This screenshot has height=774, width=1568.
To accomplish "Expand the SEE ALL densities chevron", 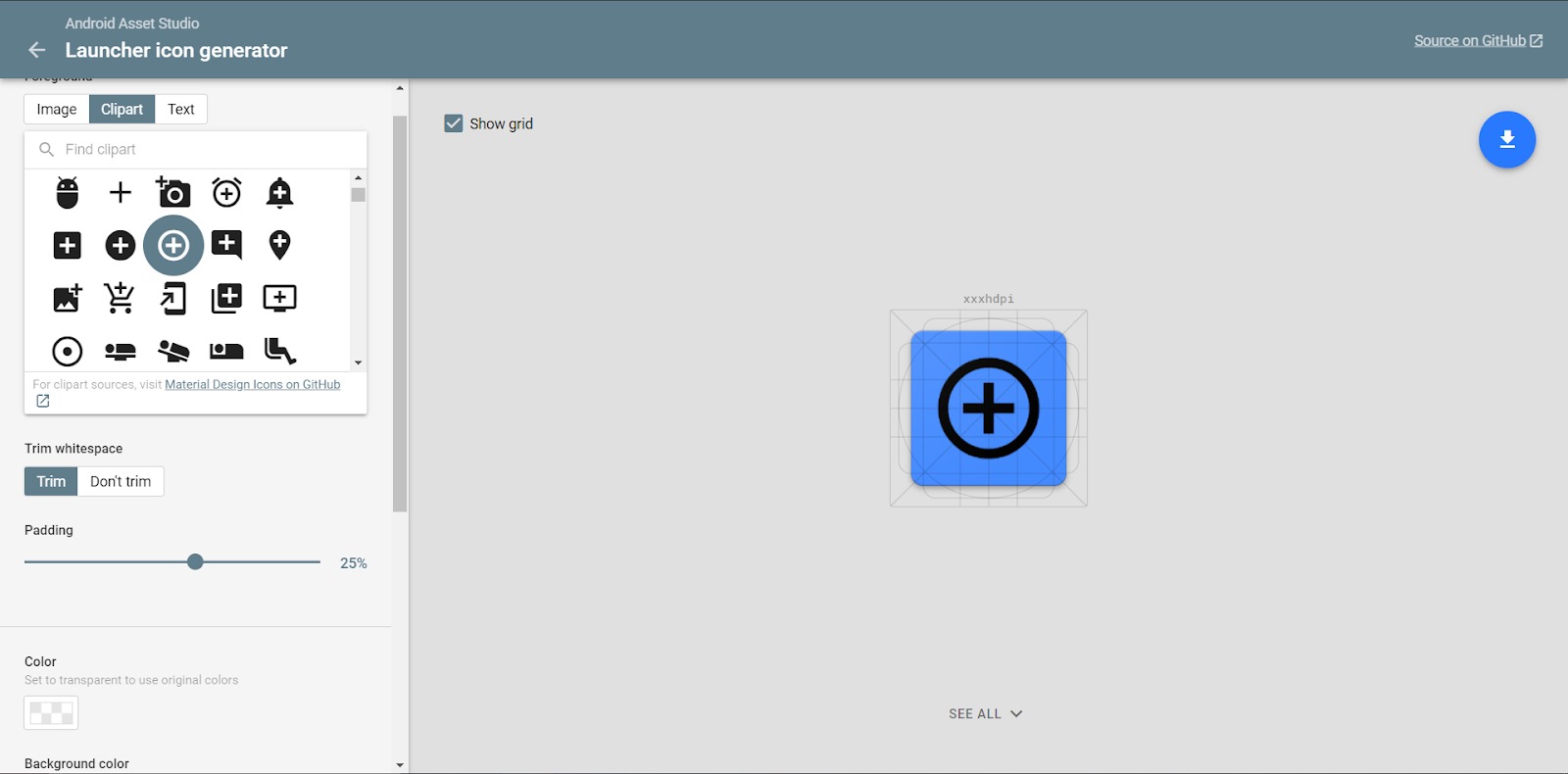I will [1016, 713].
